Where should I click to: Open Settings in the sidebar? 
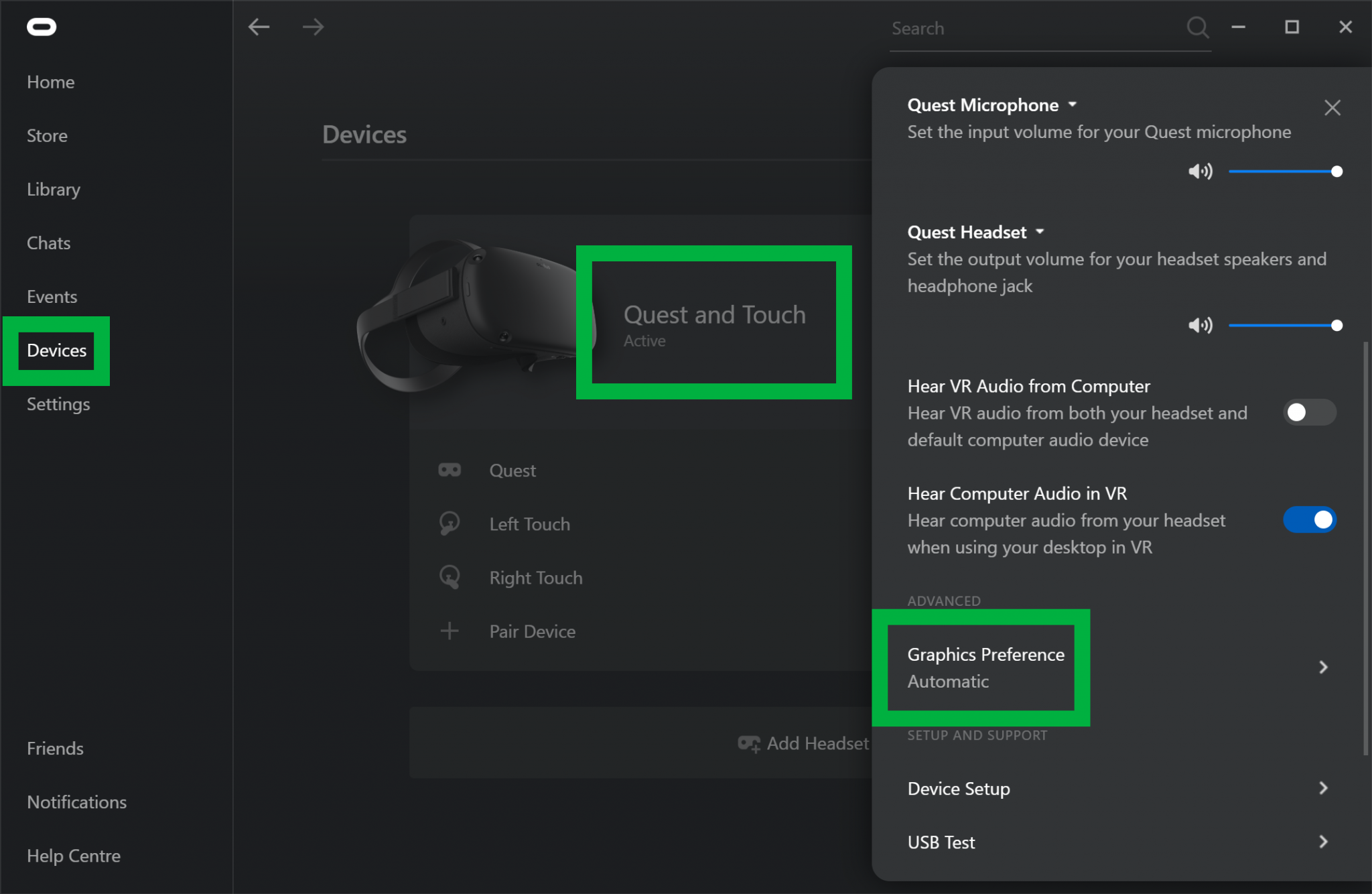58,404
